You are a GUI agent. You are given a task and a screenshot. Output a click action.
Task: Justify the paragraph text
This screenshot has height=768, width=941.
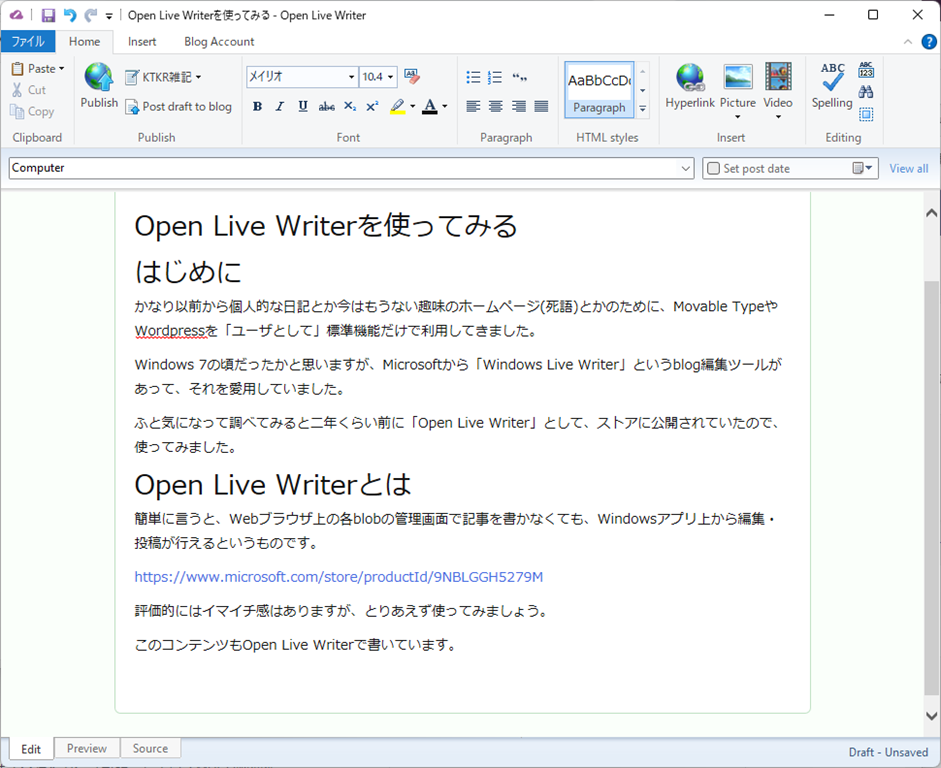(541, 106)
